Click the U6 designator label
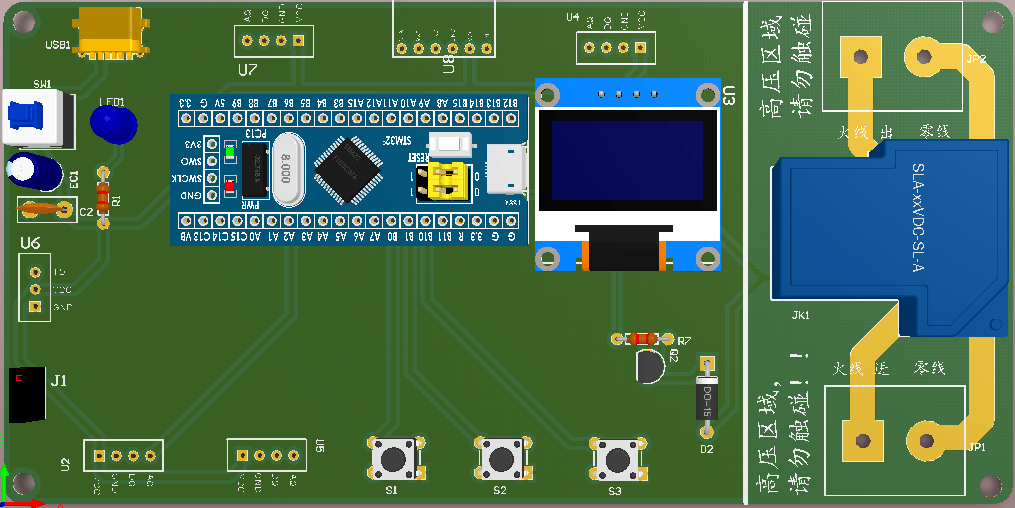 (30, 243)
